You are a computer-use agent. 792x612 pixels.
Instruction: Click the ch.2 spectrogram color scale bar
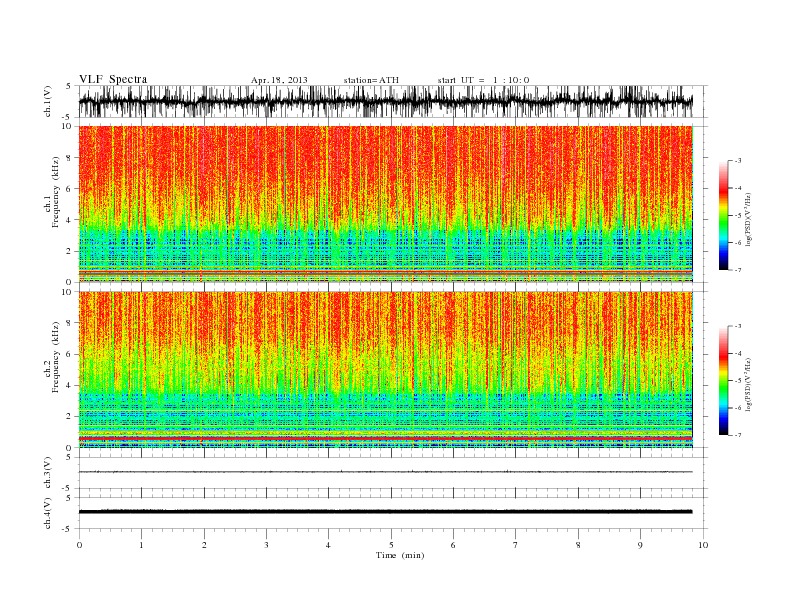(723, 381)
